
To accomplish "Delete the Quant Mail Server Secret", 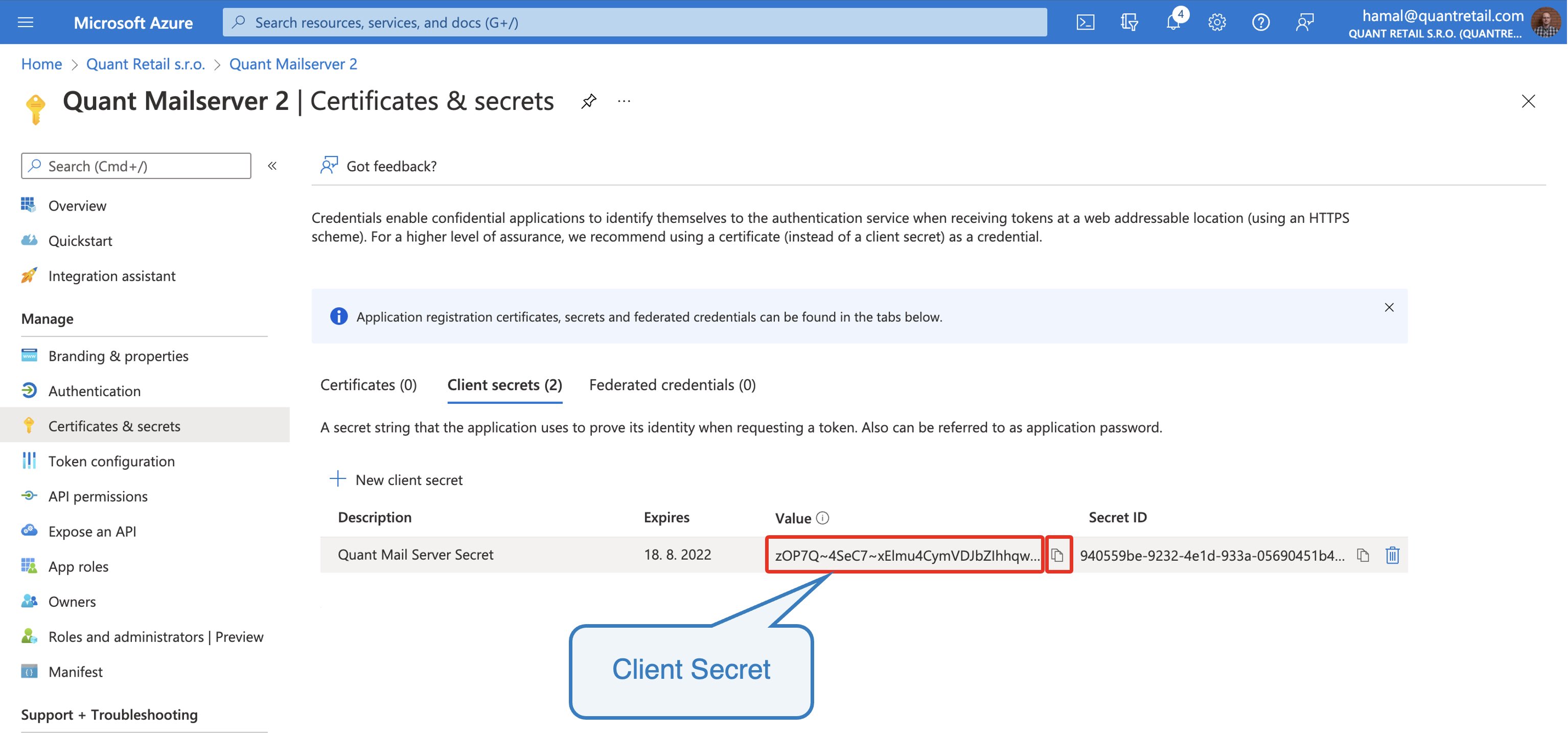I will pos(1392,555).
